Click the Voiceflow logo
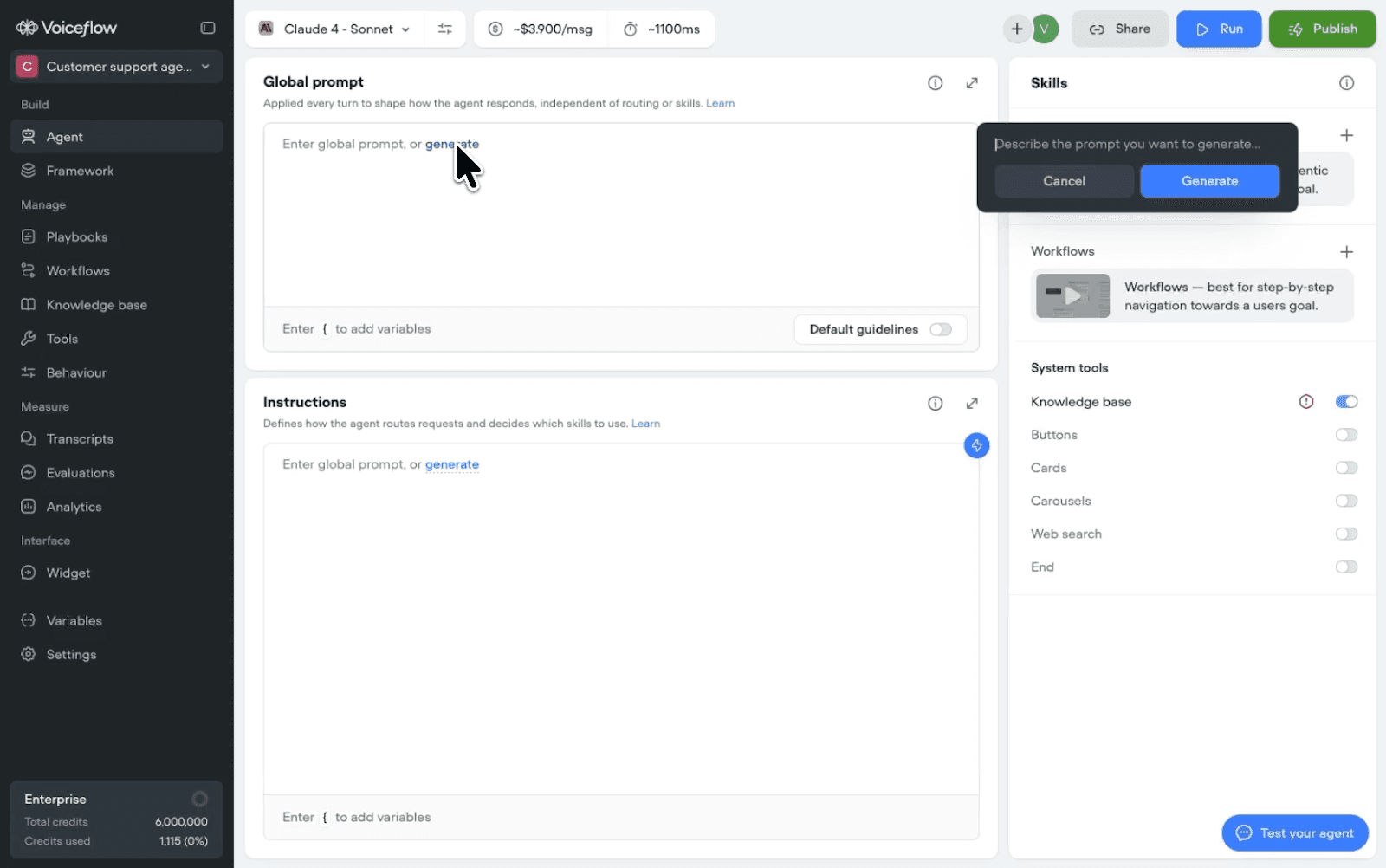The width and height of the screenshot is (1386, 868). pyautogui.click(x=67, y=28)
